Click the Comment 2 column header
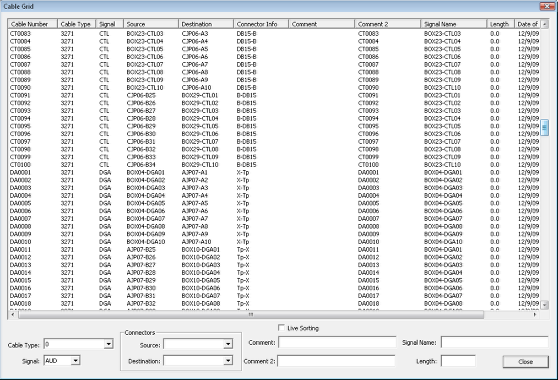 click(x=388, y=24)
